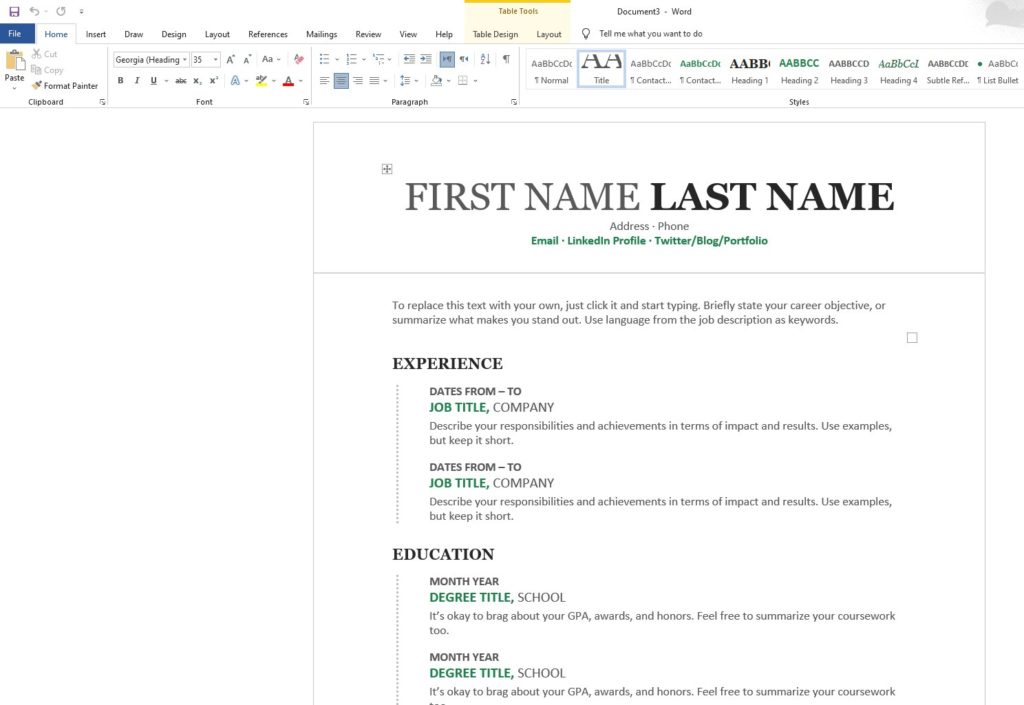Expand the line spacing options dropdown

(416, 81)
